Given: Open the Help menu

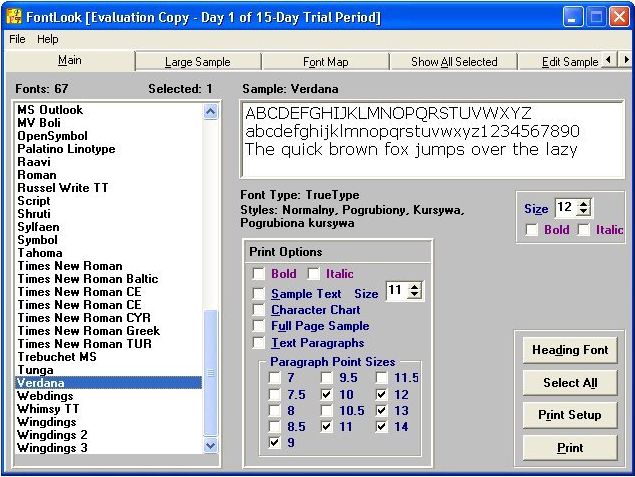Looking at the screenshot, I should 47,39.
